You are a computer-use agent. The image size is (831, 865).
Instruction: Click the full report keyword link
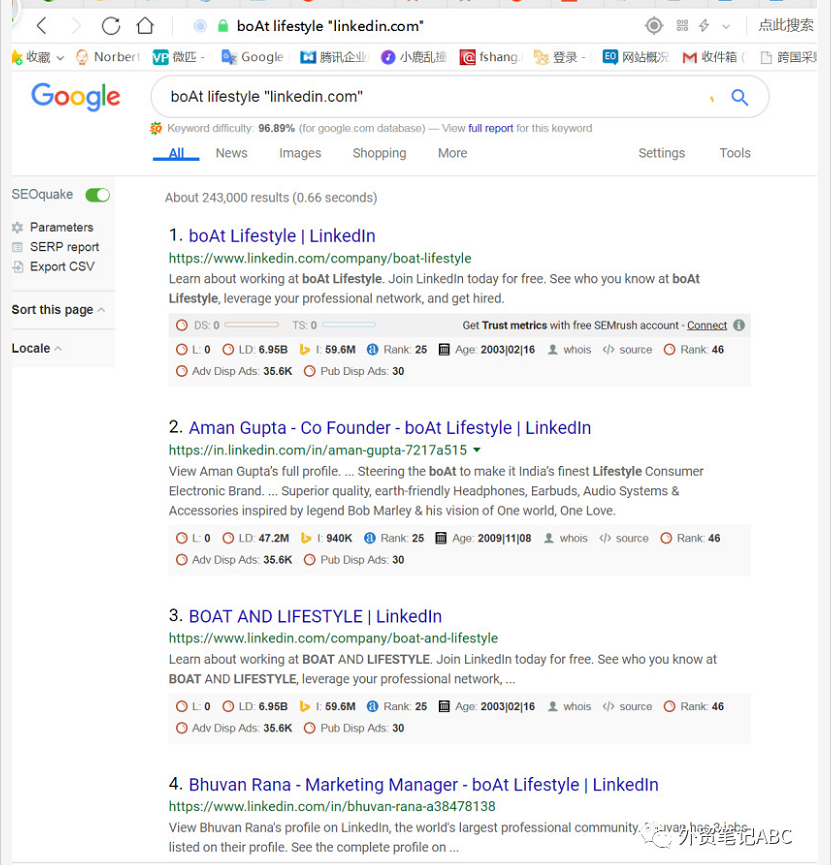[491, 129]
